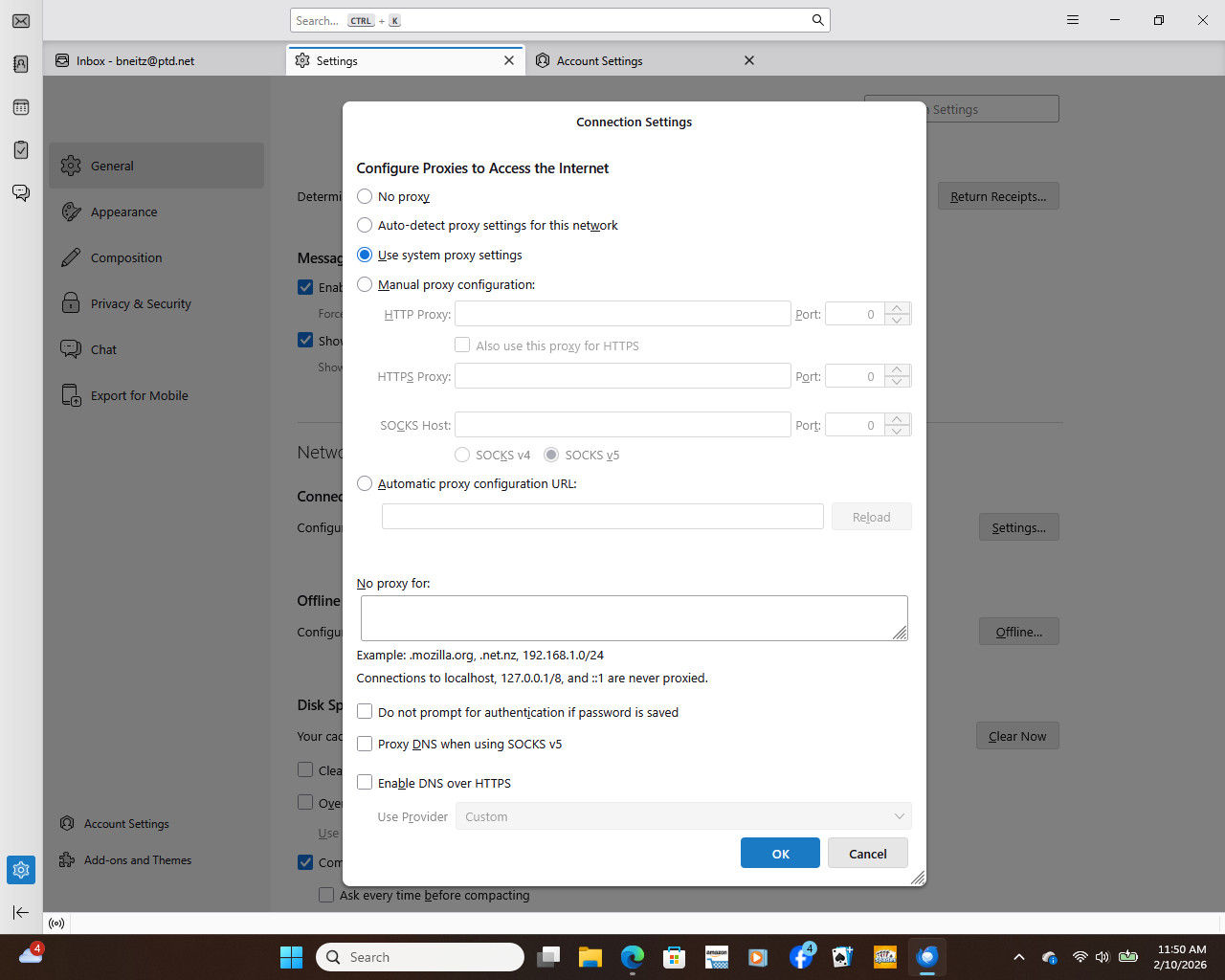Open Export for Mobile settings

(157, 395)
